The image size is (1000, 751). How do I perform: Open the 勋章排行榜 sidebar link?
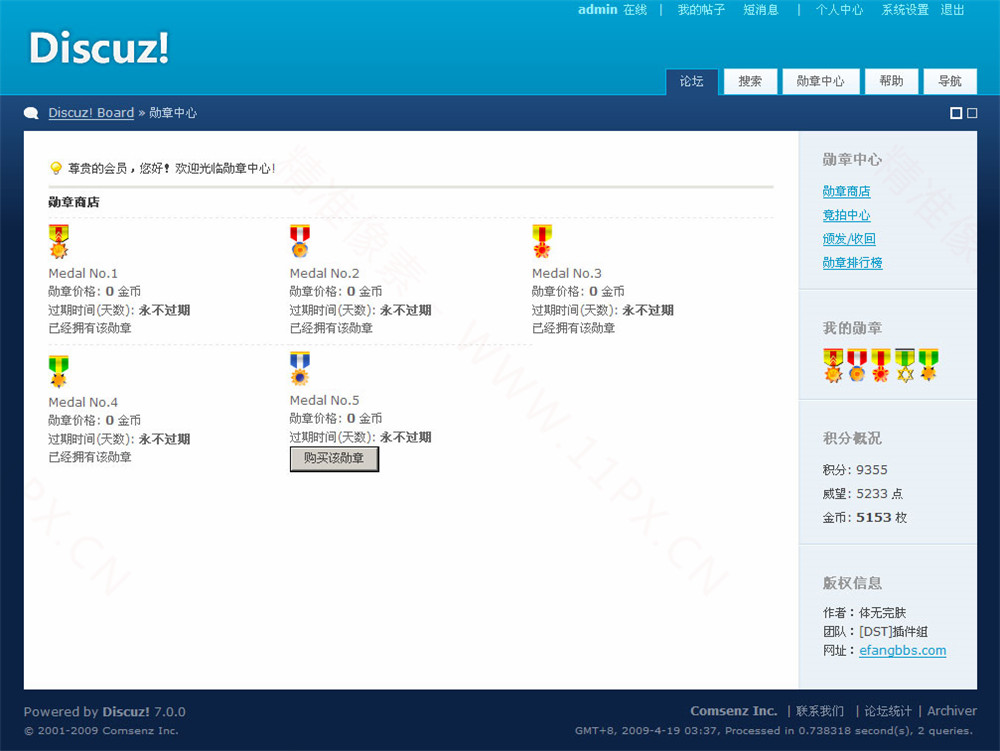[853, 263]
